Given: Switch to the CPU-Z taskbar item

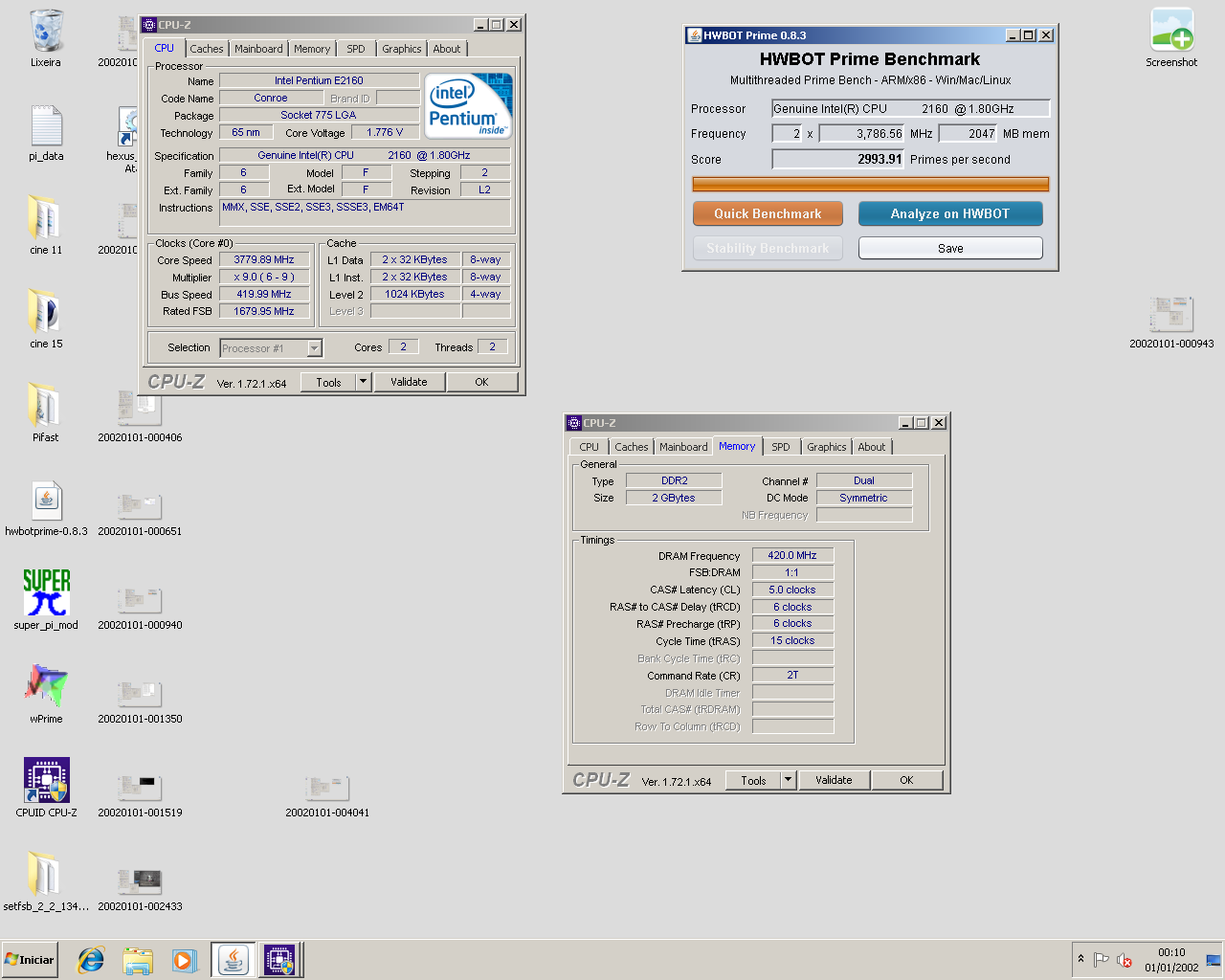Looking at the screenshot, I should tap(279, 960).
